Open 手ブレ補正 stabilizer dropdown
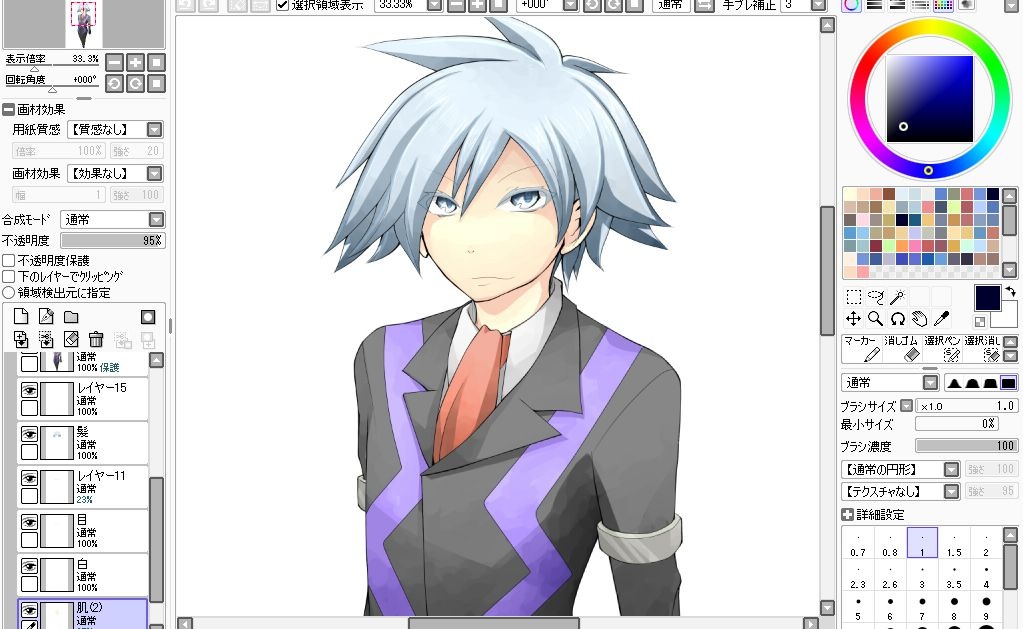Screen dimensions: 1023x629 tap(818, 5)
